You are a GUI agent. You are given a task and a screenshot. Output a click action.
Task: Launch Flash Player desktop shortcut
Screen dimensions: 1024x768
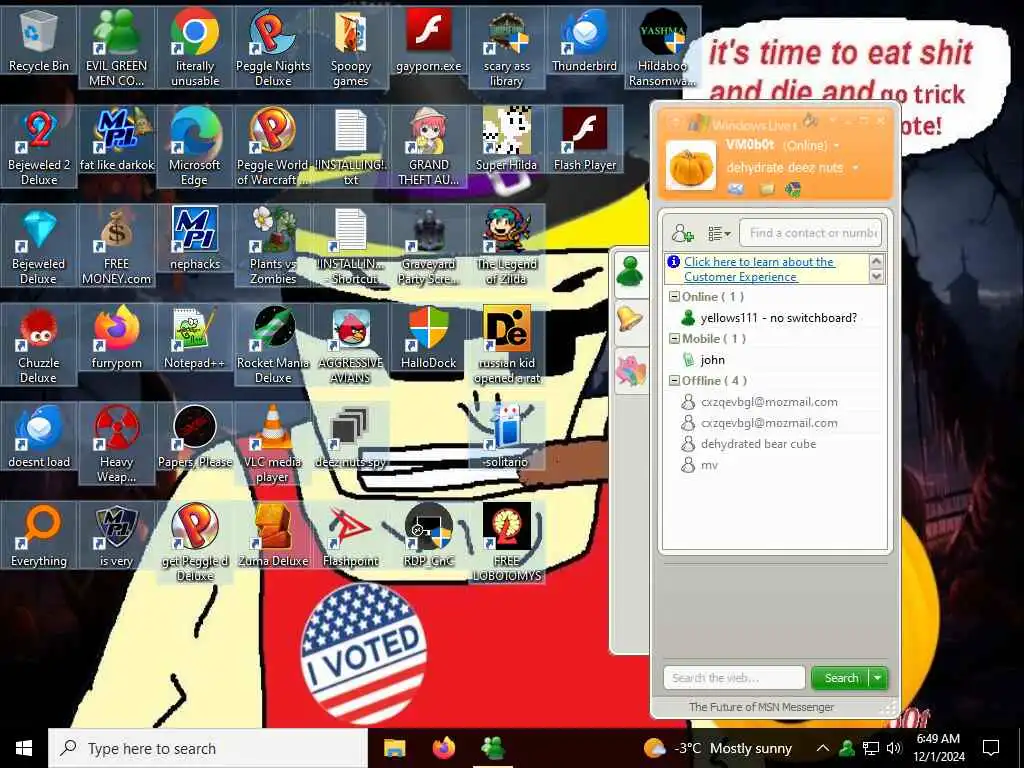(584, 140)
